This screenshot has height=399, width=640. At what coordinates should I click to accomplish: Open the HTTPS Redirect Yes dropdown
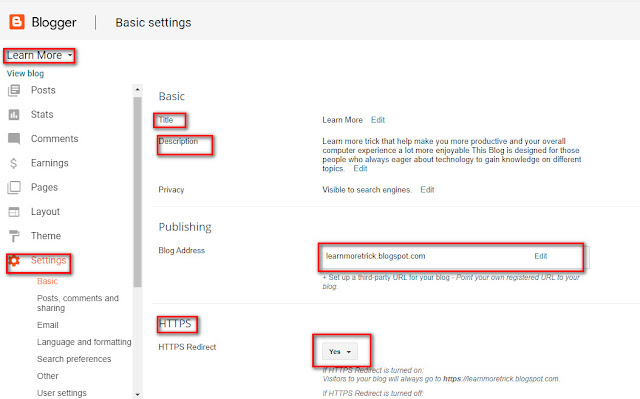tap(340, 352)
